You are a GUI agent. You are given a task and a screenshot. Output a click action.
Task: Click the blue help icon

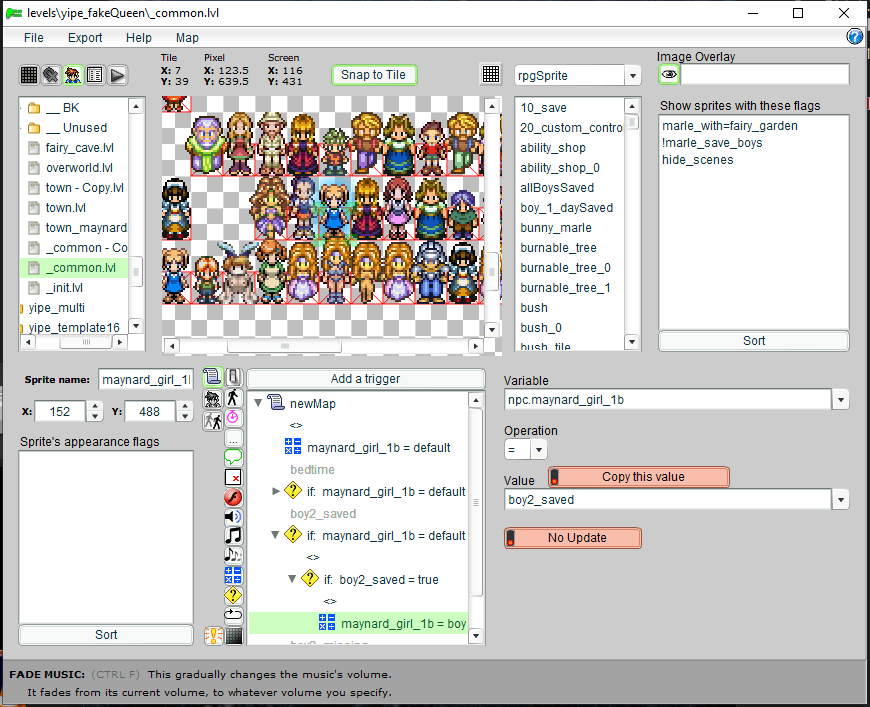(x=855, y=37)
